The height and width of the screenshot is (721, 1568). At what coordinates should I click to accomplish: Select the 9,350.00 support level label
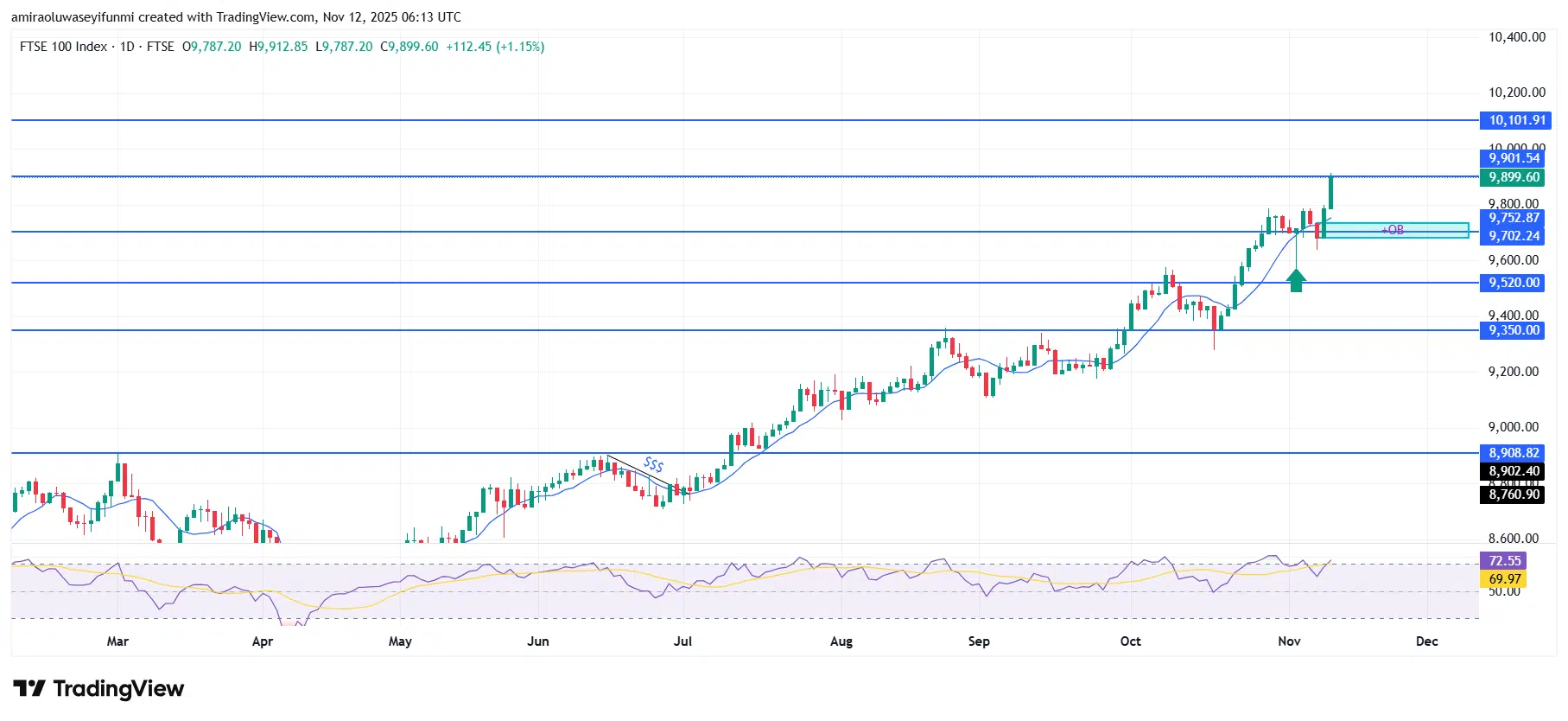[1514, 330]
